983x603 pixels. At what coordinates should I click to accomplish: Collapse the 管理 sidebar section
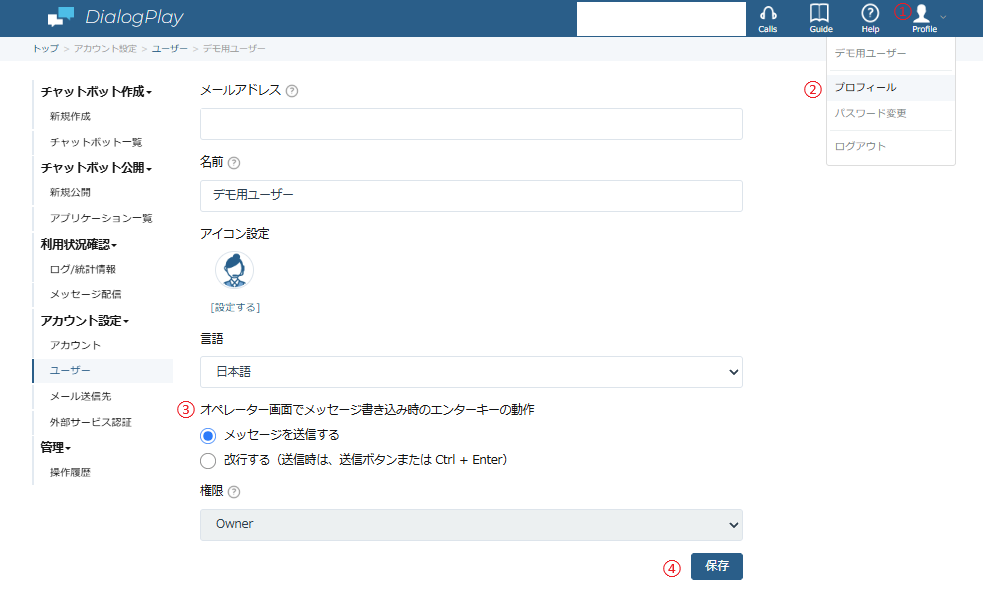56,448
